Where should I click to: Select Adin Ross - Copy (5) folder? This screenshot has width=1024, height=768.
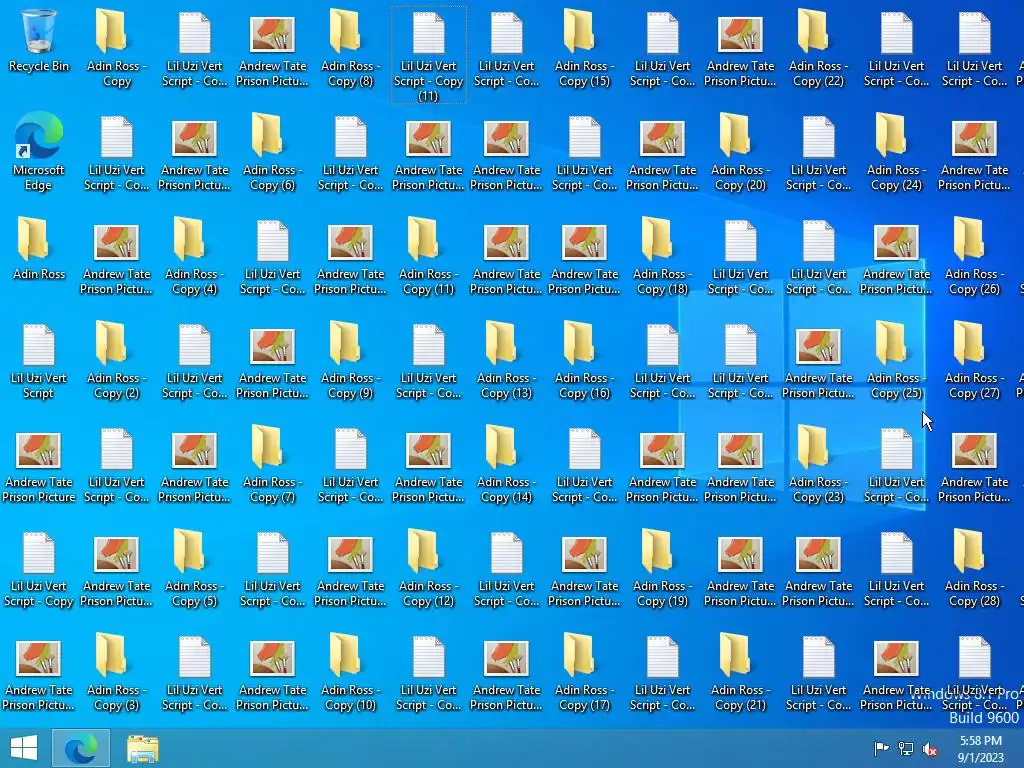coord(194,569)
